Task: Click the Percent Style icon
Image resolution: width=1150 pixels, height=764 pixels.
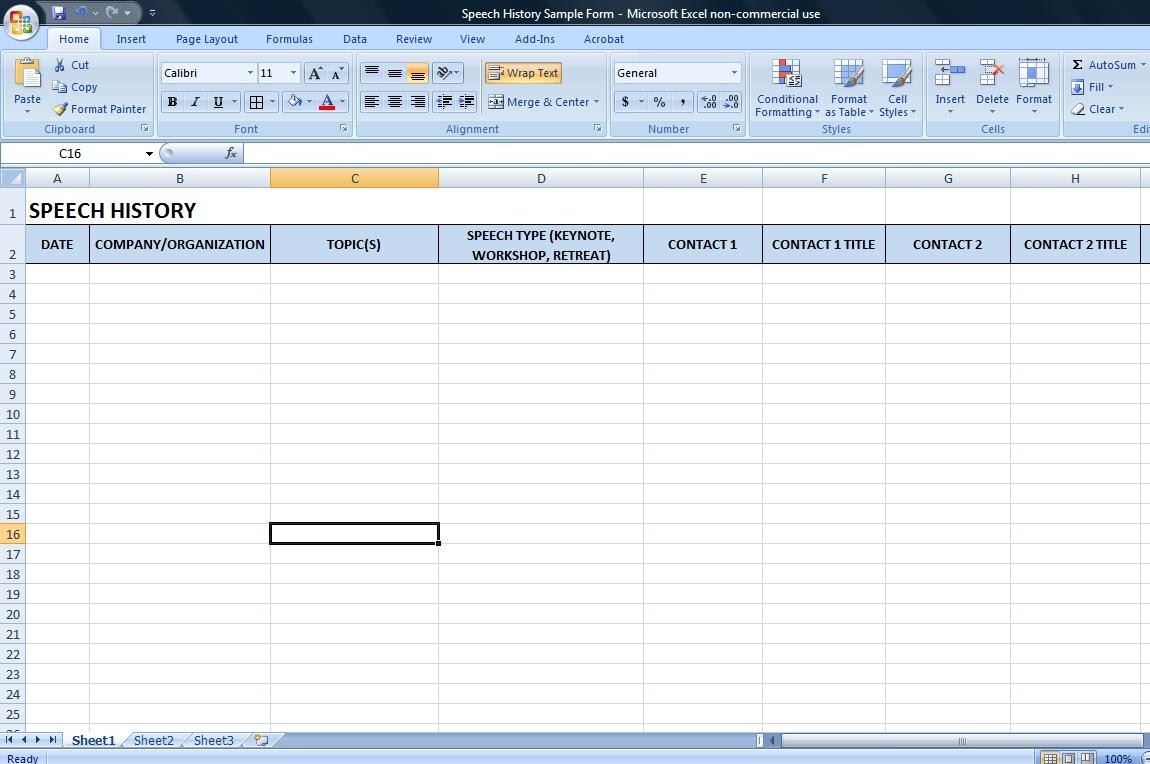Action: click(659, 102)
